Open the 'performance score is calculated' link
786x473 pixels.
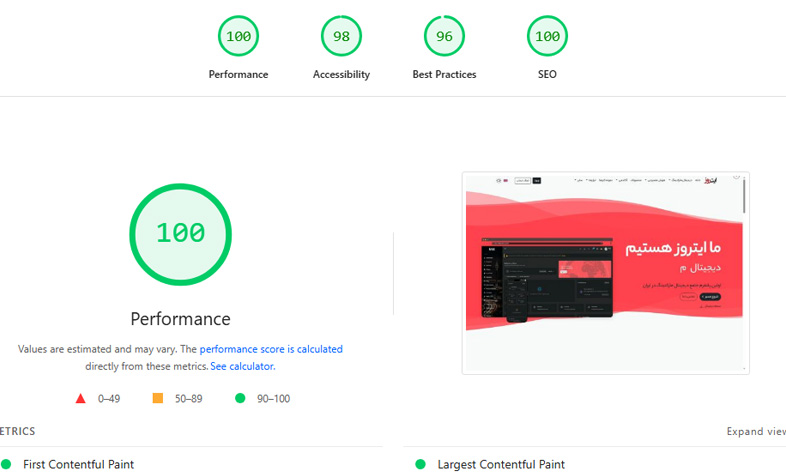(271, 349)
